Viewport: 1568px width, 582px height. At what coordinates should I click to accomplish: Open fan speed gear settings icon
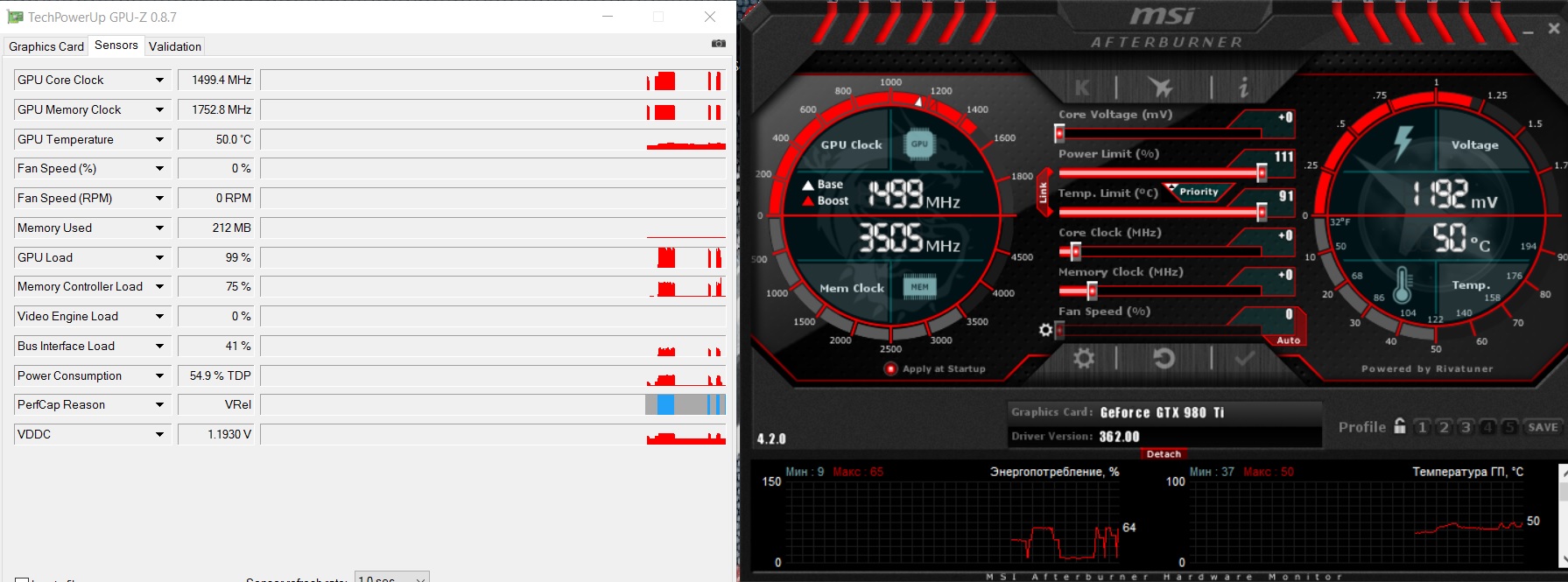click(1045, 330)
